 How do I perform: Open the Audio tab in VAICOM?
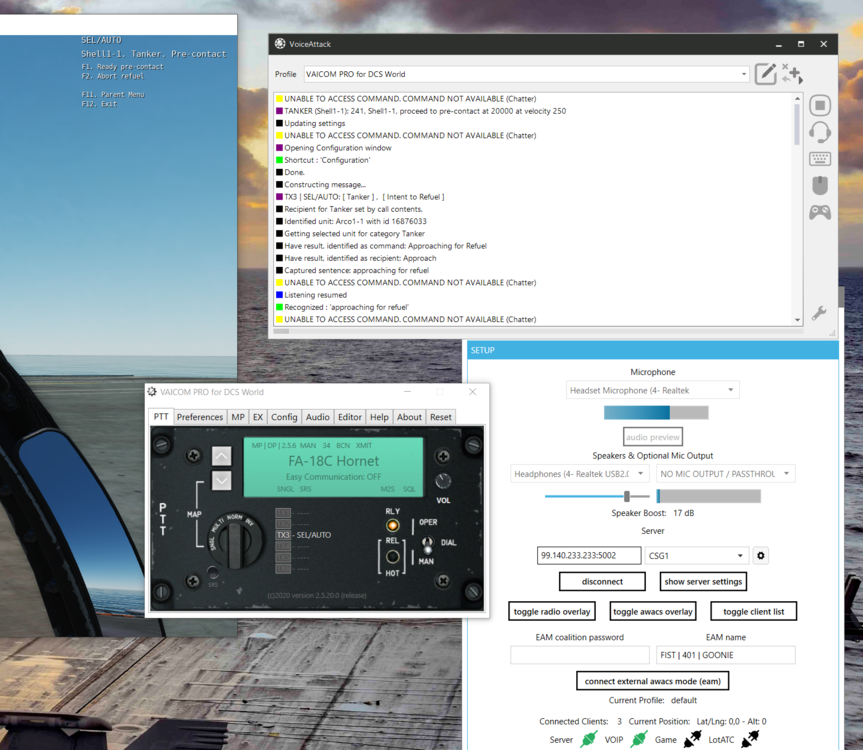click(x=317, y=417)
